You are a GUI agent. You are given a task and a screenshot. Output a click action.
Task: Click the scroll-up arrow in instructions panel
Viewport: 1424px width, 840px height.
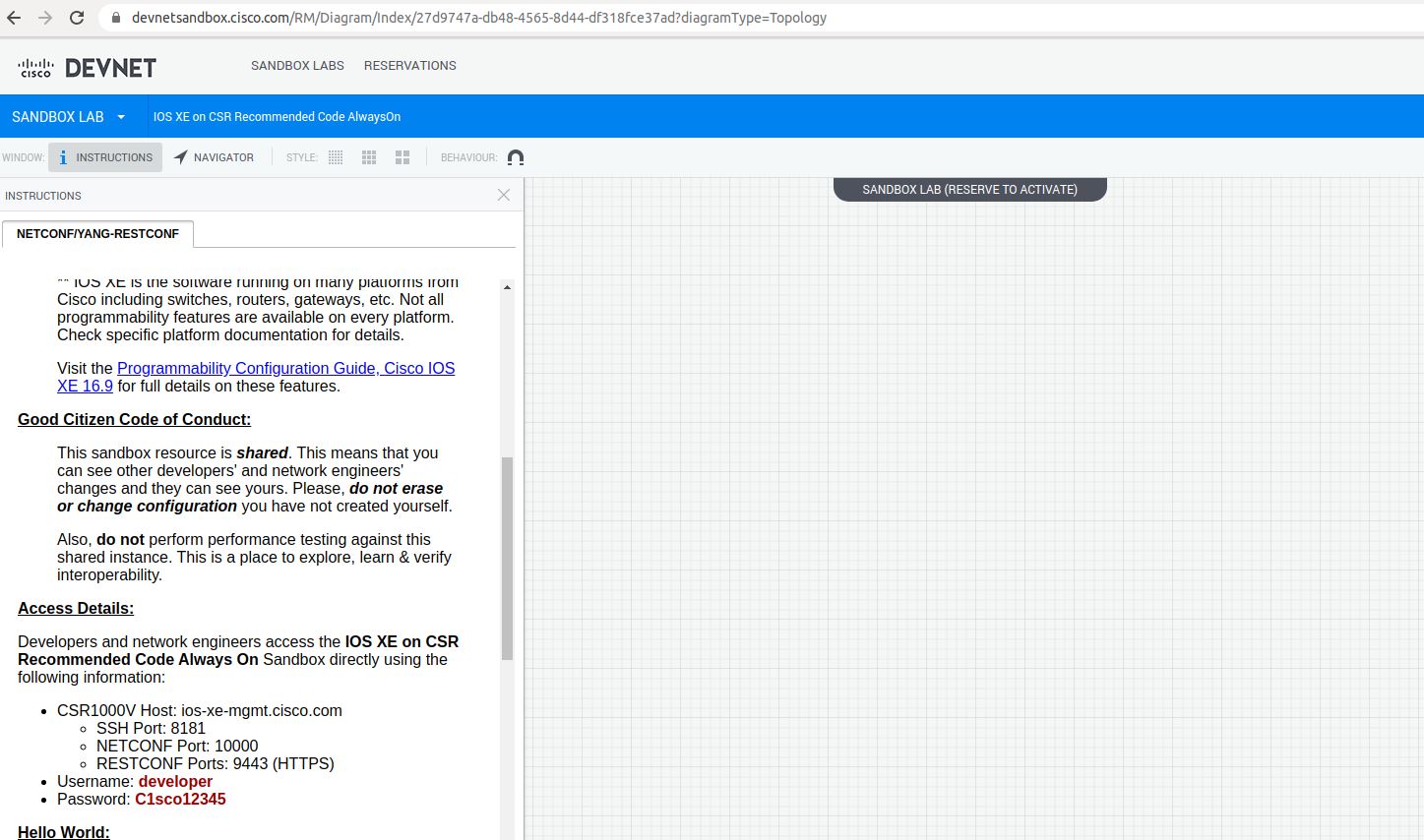point(508,287)
